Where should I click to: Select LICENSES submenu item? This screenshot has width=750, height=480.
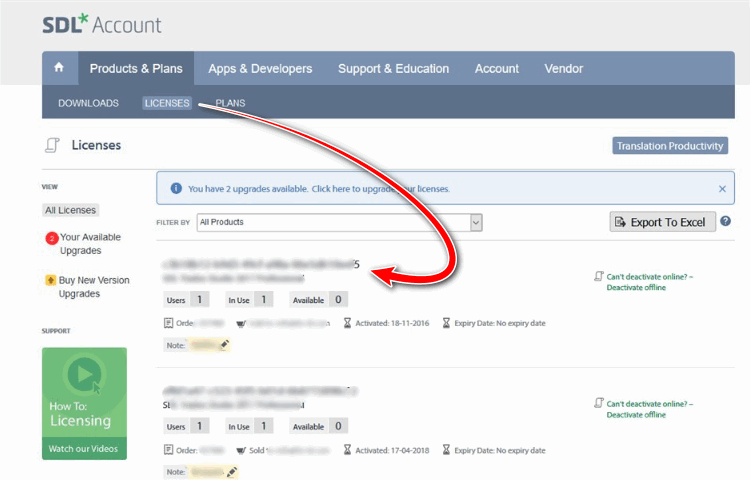coord(167,103)
